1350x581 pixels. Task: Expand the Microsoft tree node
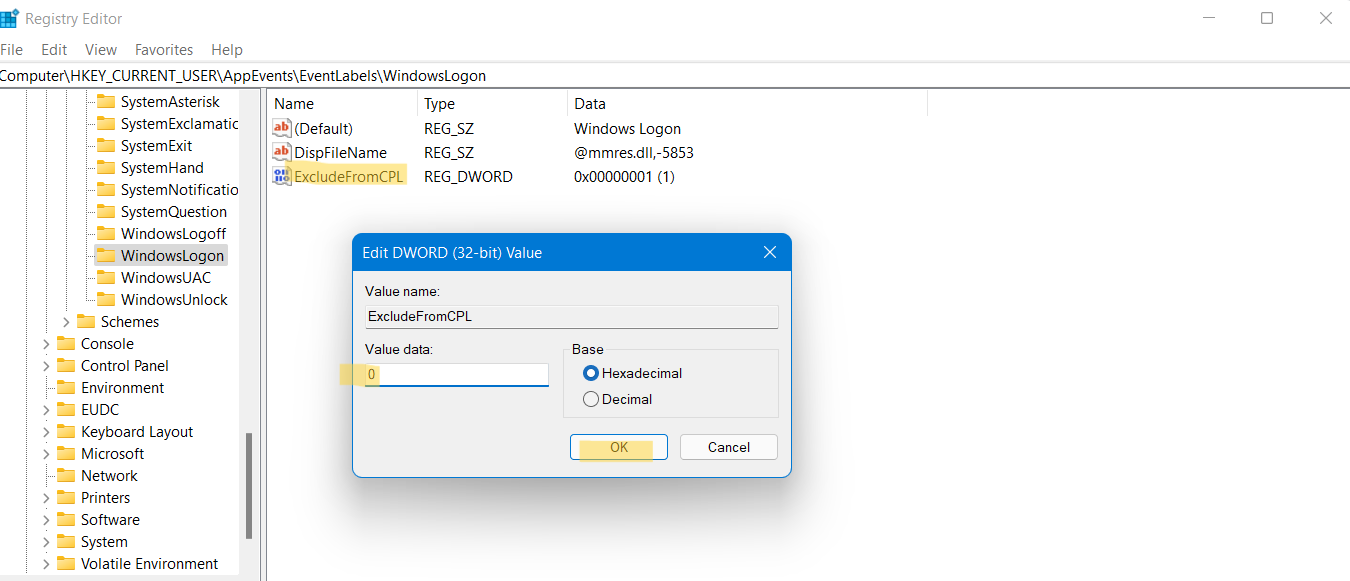click(45, 453)
